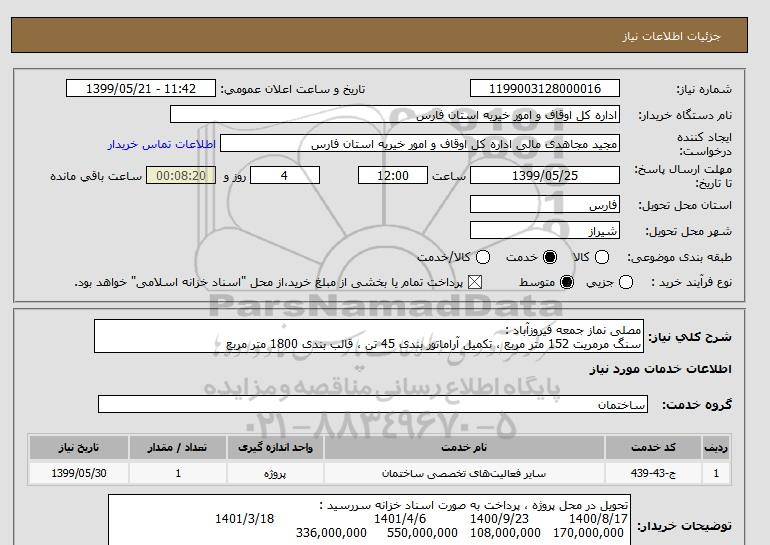Click the response deadline date 1399/05/25

(545, 175)
